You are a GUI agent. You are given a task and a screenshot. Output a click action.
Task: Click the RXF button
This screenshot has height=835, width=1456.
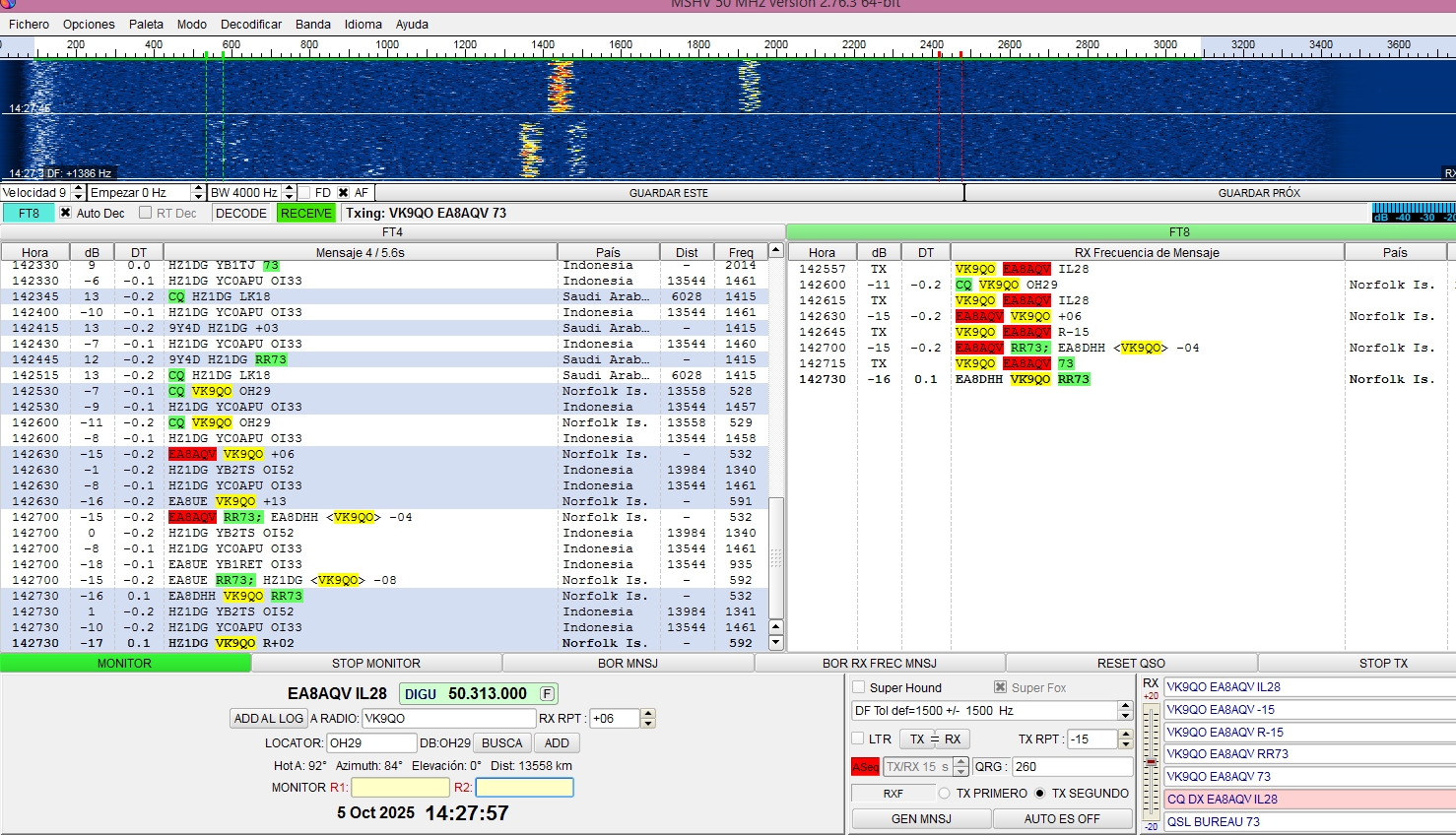click(893, 794)
